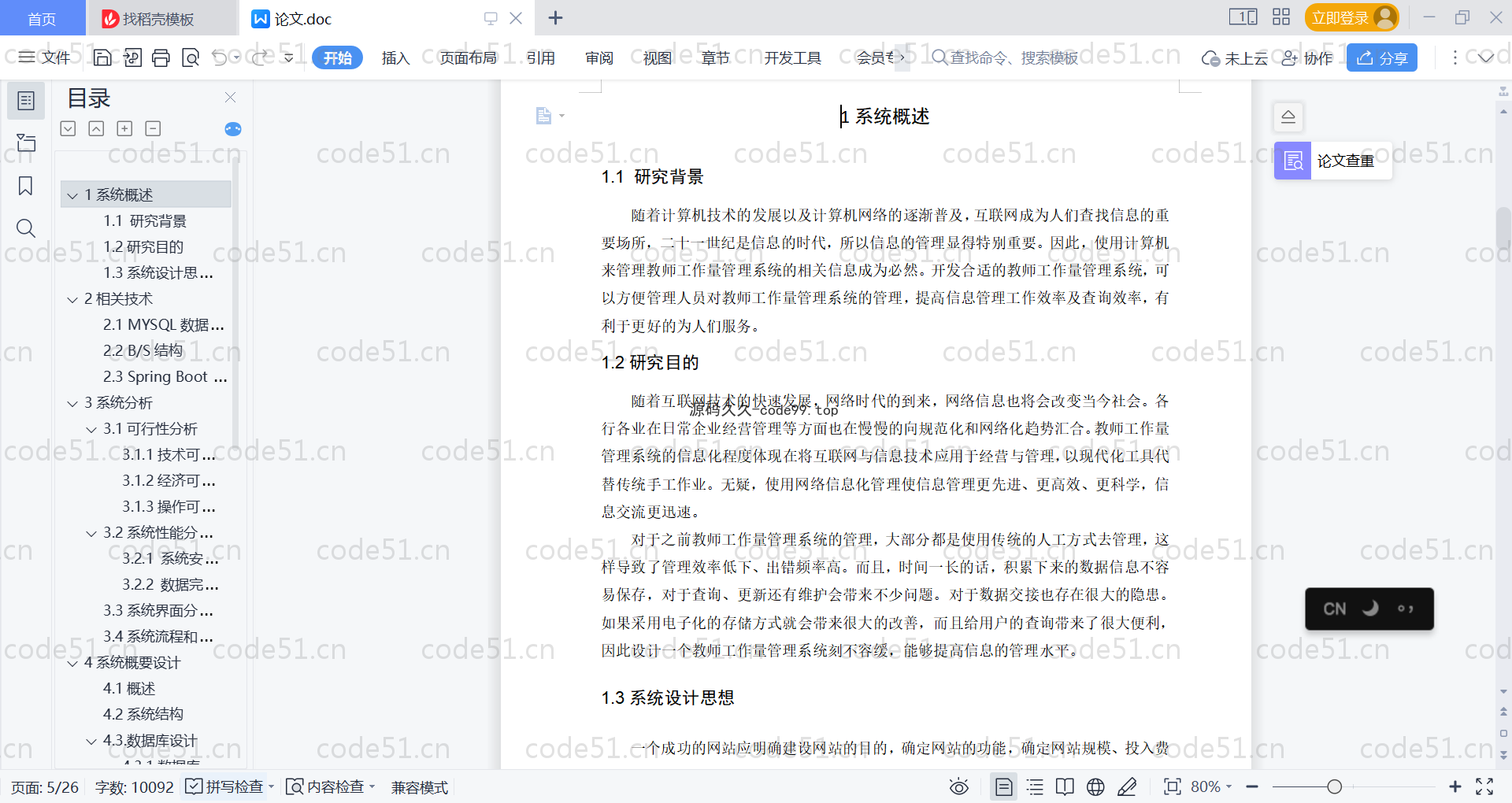This screenshot has width=1512, height=803.
Task: Click the blue AI assistant icon in 目录
Action: tap(233, 129)
